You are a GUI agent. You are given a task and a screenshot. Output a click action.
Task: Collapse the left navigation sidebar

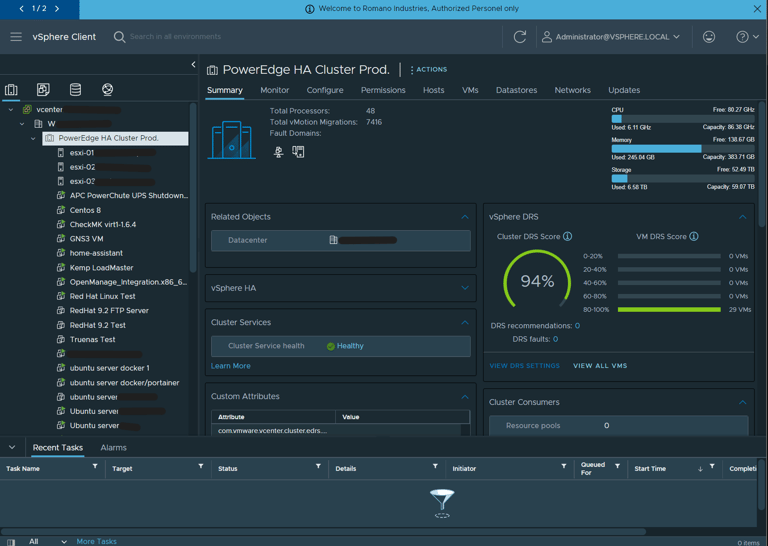193,64
